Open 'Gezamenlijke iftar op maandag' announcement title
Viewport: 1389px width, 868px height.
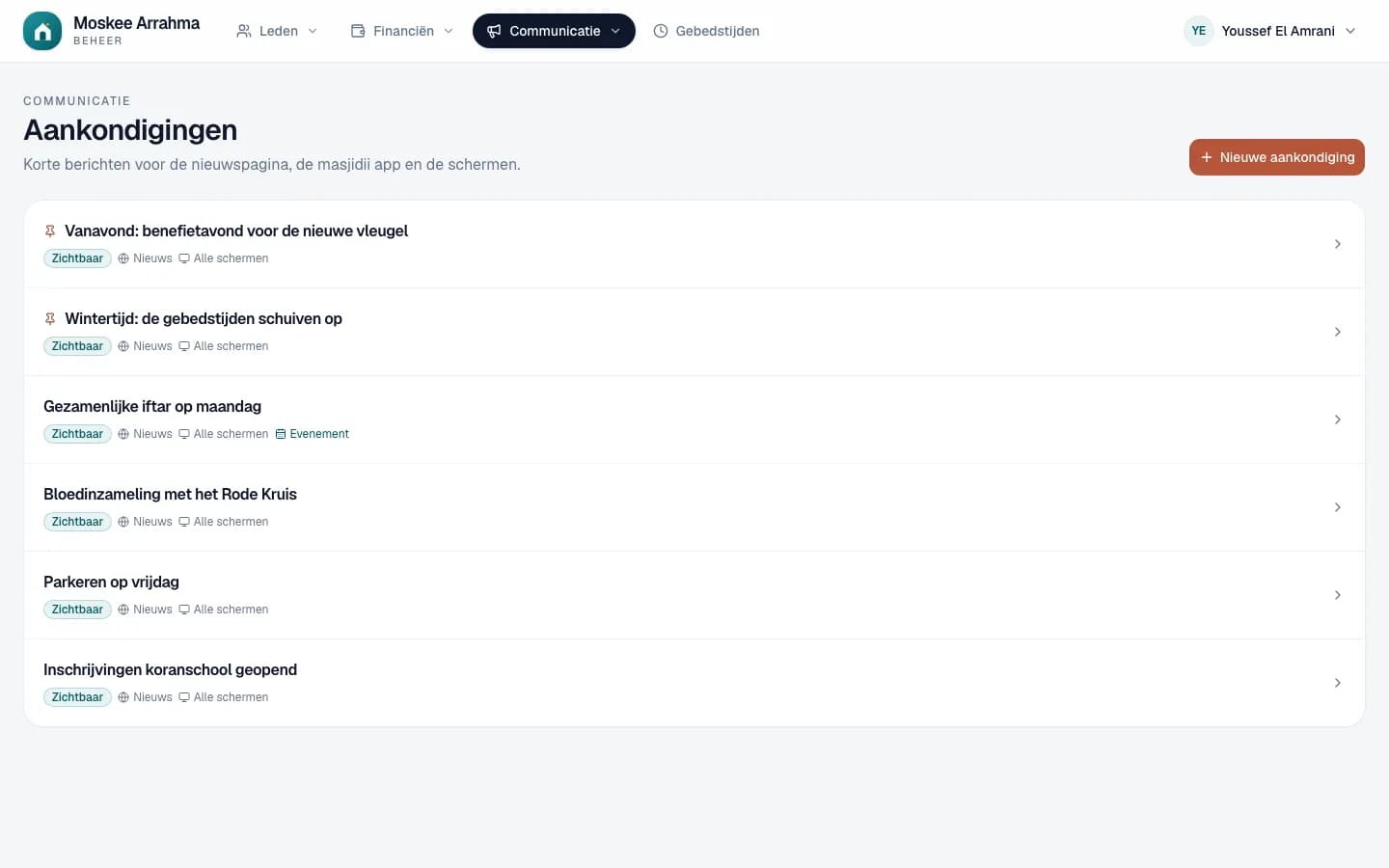click(152, 407)
